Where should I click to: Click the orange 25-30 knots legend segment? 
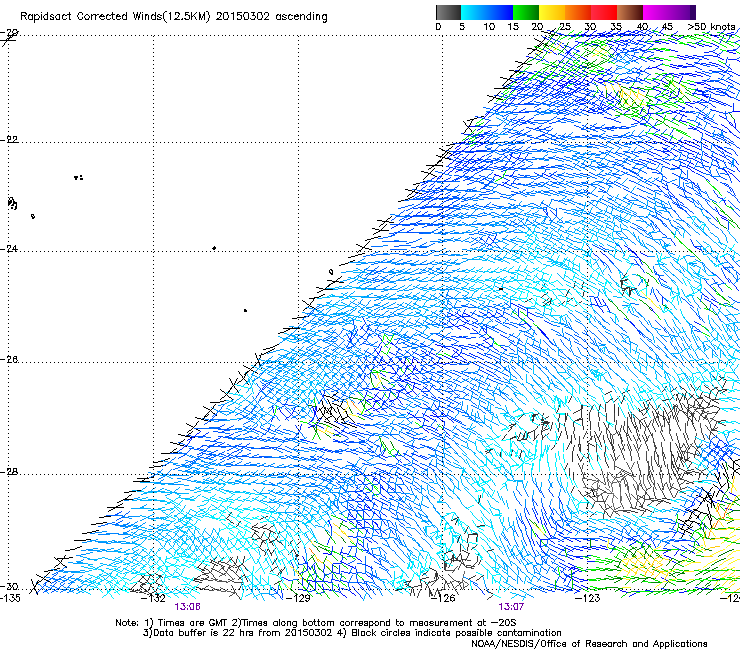pos(578,12)
